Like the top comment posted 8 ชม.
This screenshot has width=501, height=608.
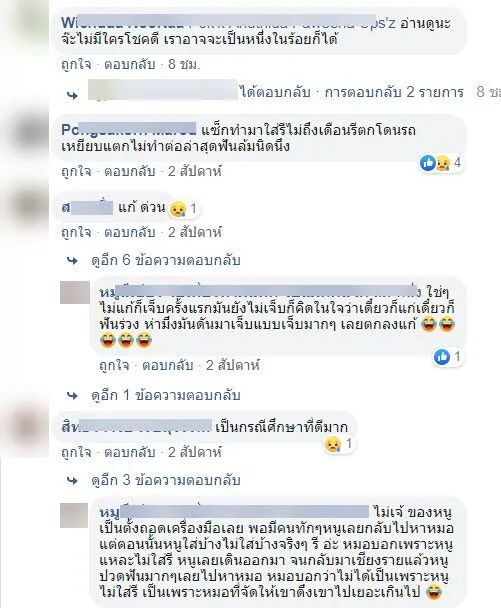tap(76, 64)
